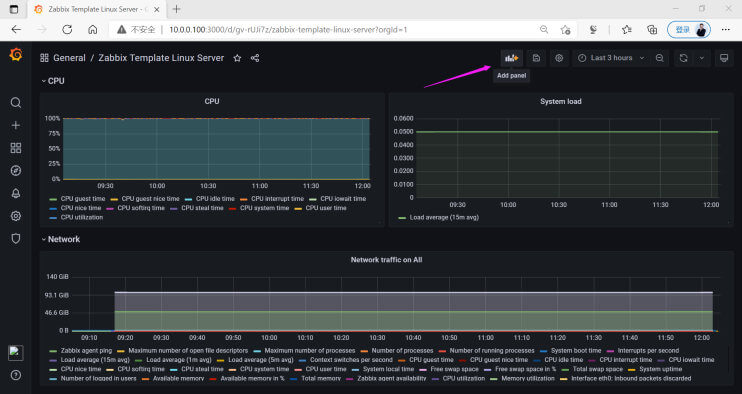Open browser zoom magnifier in address bar
Image resolution: width=742 pixels, height=394 pixels.
click(544, 29)
